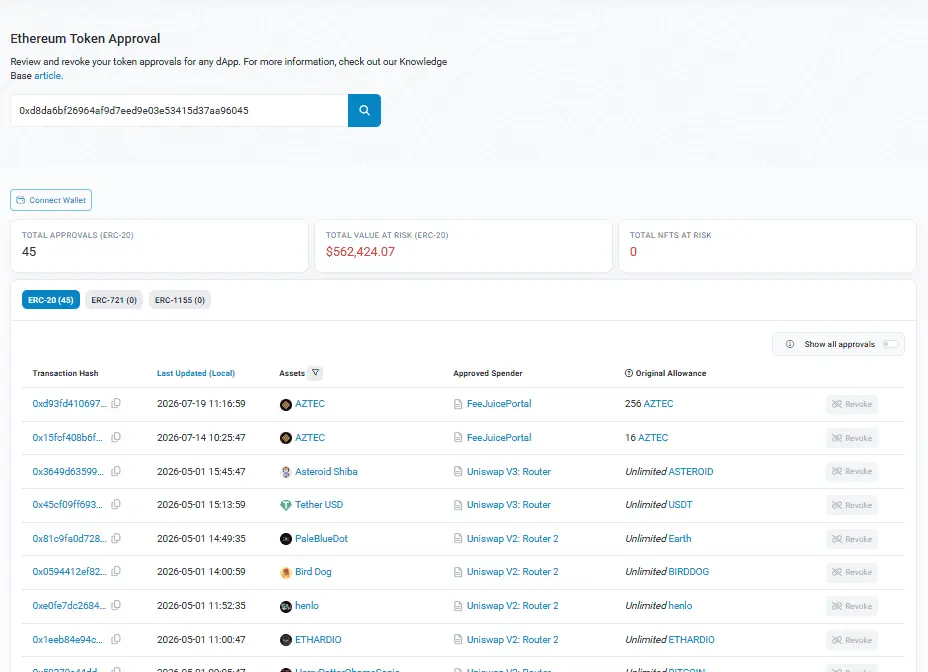Click AZTEC token icon in 256 AZTEC row

click(286, 404)
